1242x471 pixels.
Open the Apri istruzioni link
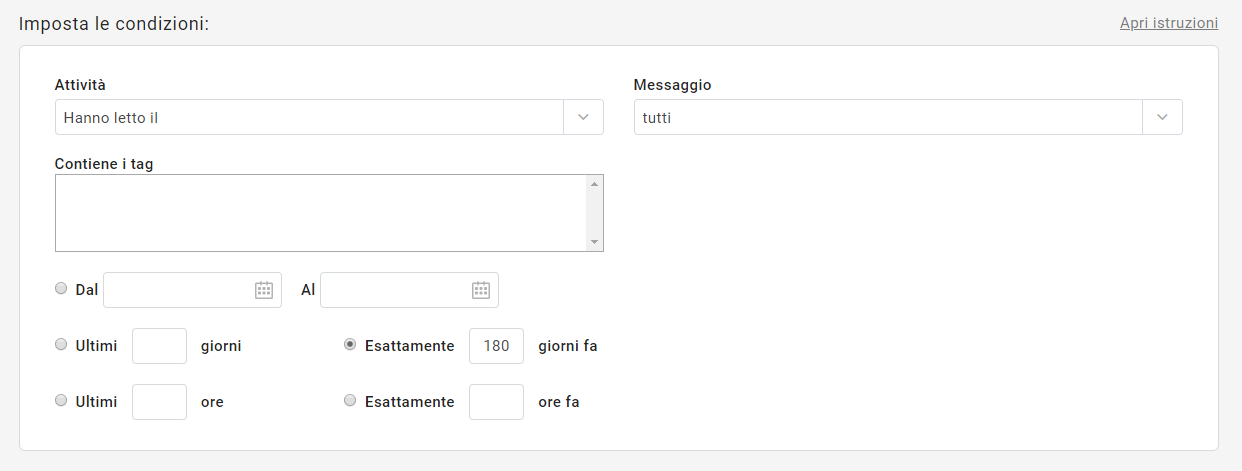(1168, 23)
